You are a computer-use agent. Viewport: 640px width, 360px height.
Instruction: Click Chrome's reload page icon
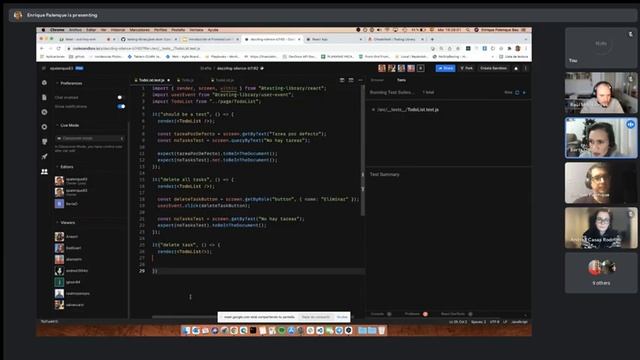click(59, 48)
